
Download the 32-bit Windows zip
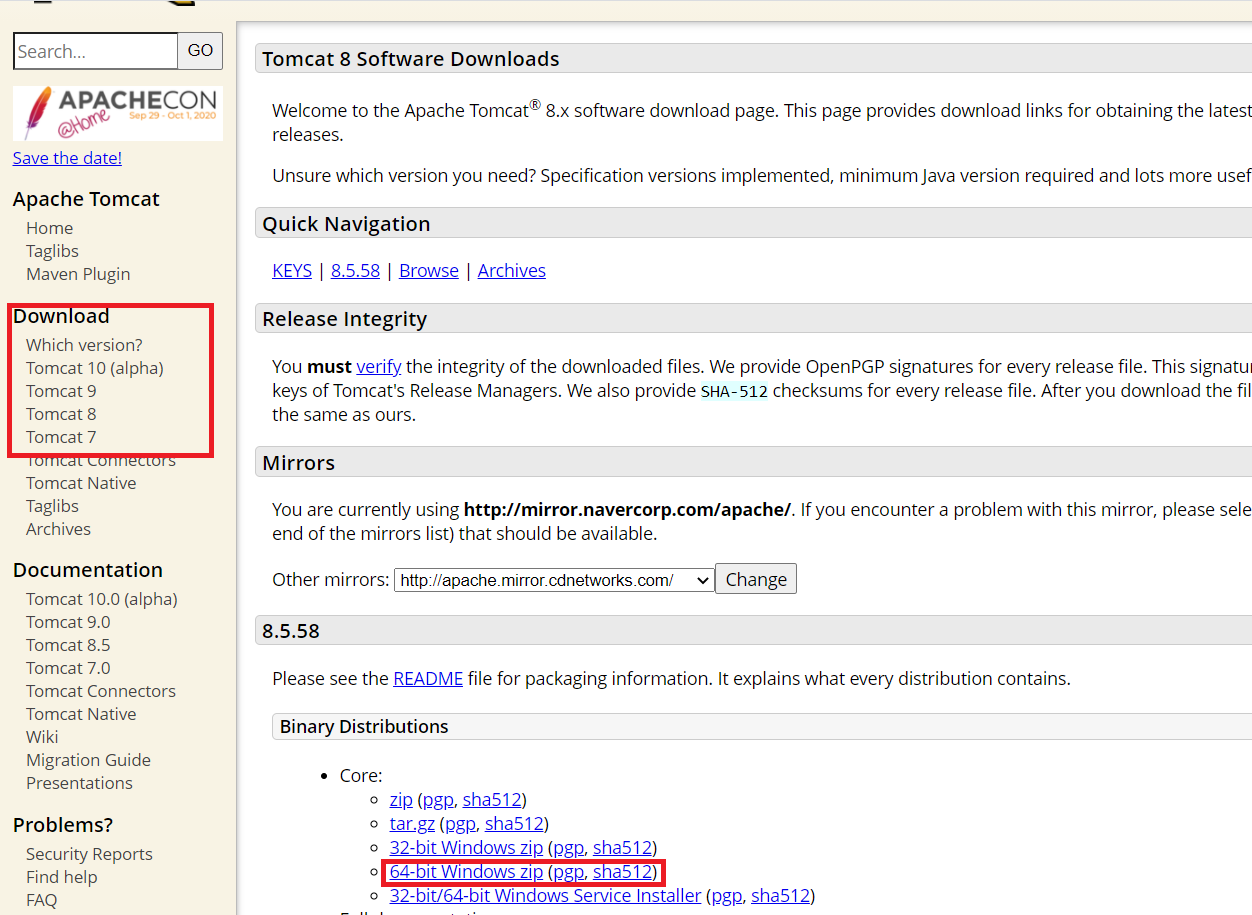[x=466, y=848]
